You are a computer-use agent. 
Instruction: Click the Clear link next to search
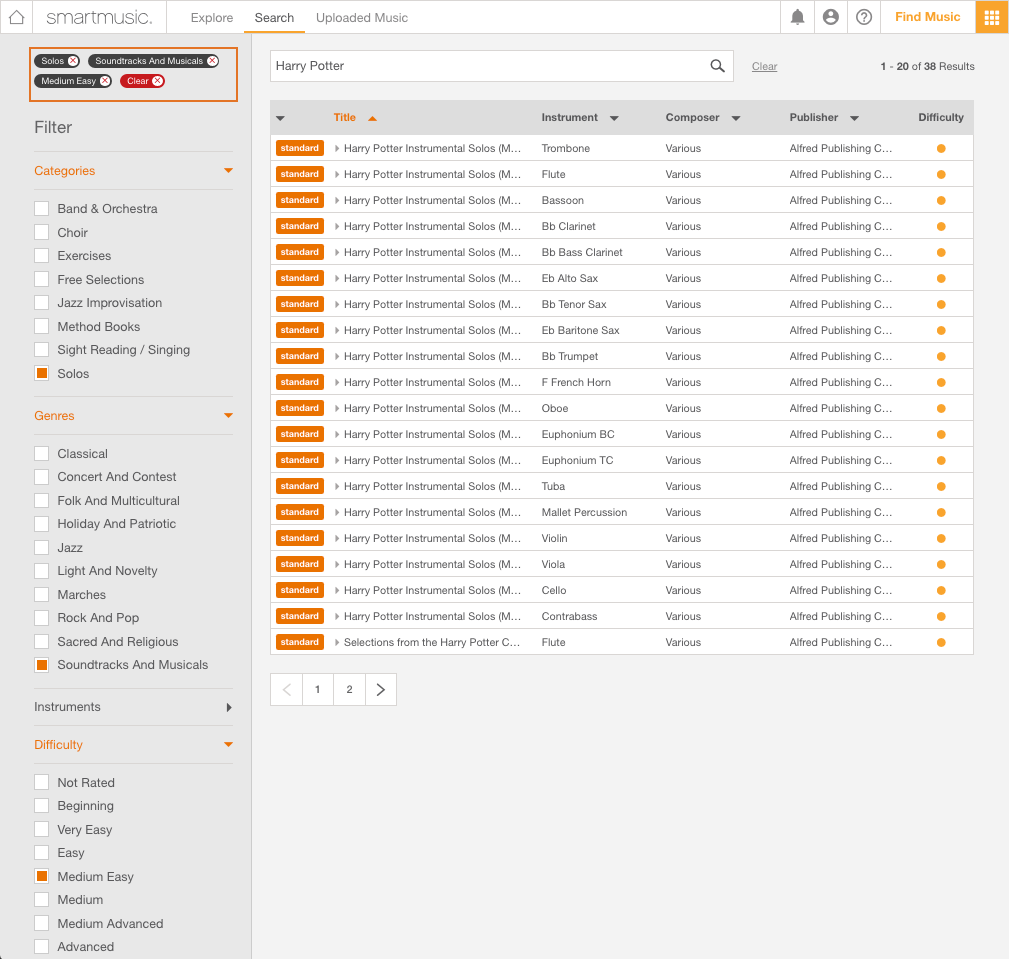pos(764,66)
